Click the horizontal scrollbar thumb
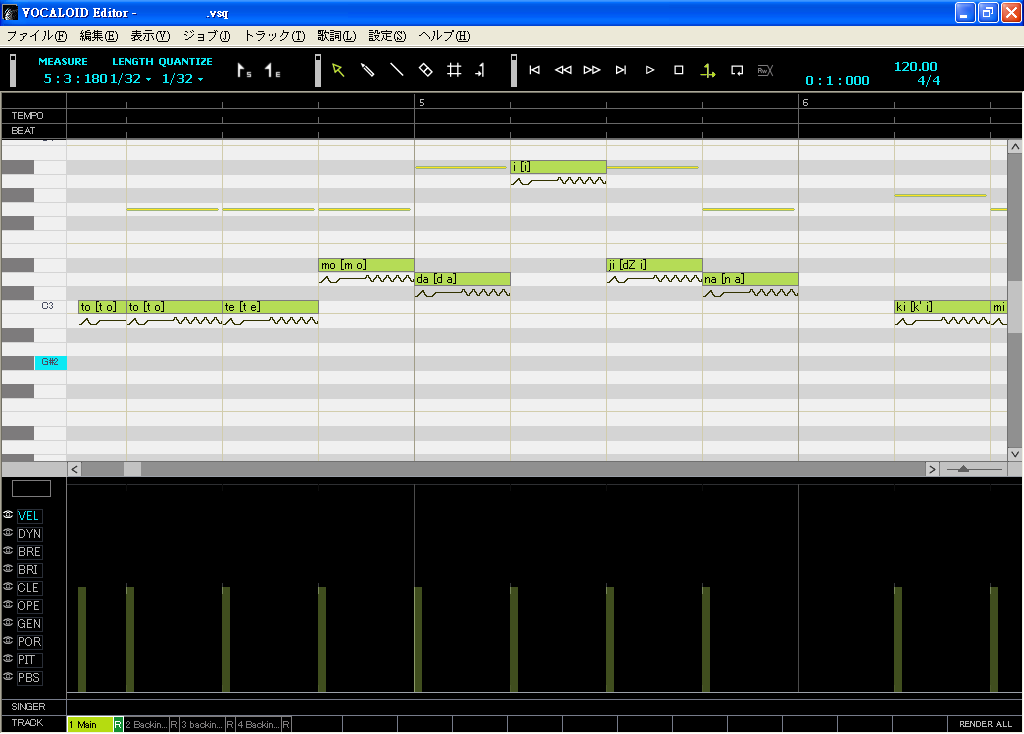This screenshot has width=1024, height=734. [x=132, y=469]
